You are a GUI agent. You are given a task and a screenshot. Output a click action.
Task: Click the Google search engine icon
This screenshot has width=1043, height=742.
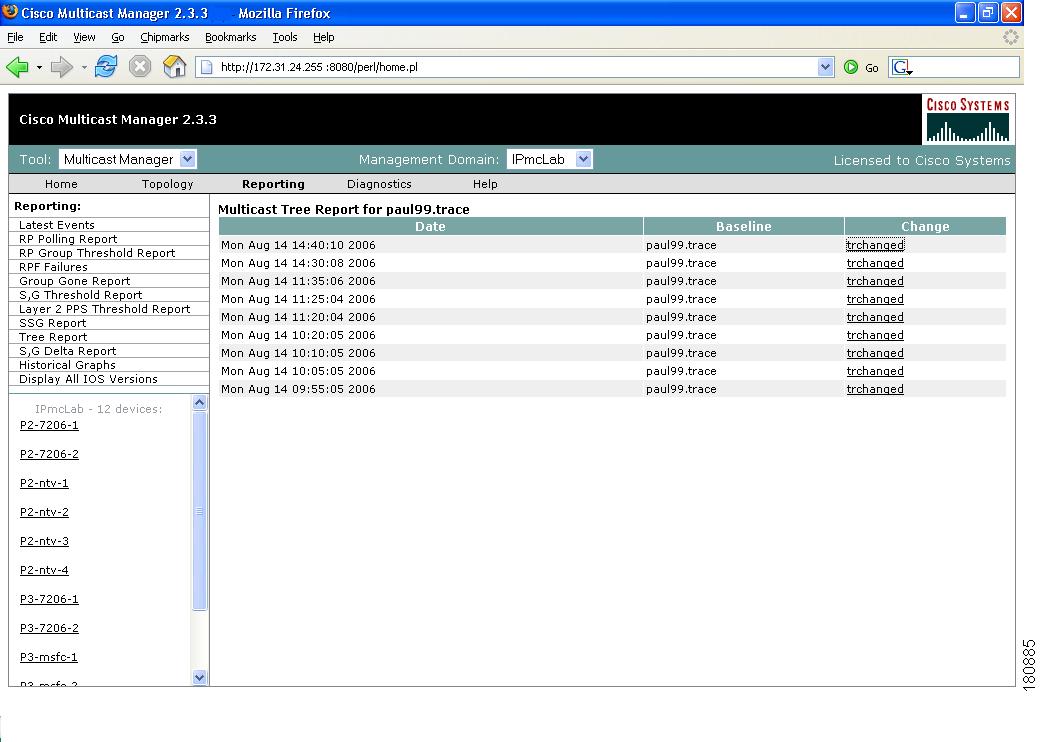902,67
